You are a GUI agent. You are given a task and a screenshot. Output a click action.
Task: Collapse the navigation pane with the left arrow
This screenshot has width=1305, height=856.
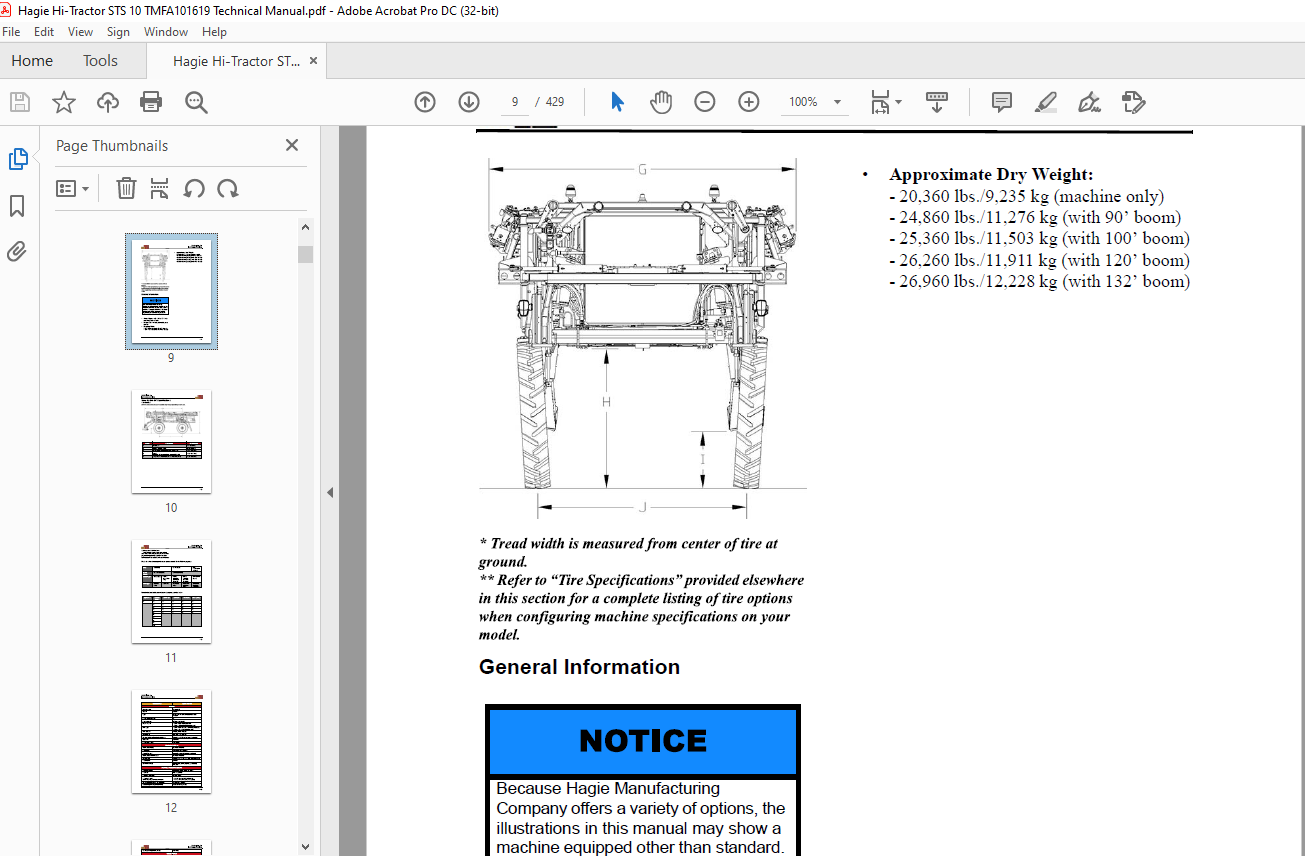pyautogui.click(x=330, y=492)
